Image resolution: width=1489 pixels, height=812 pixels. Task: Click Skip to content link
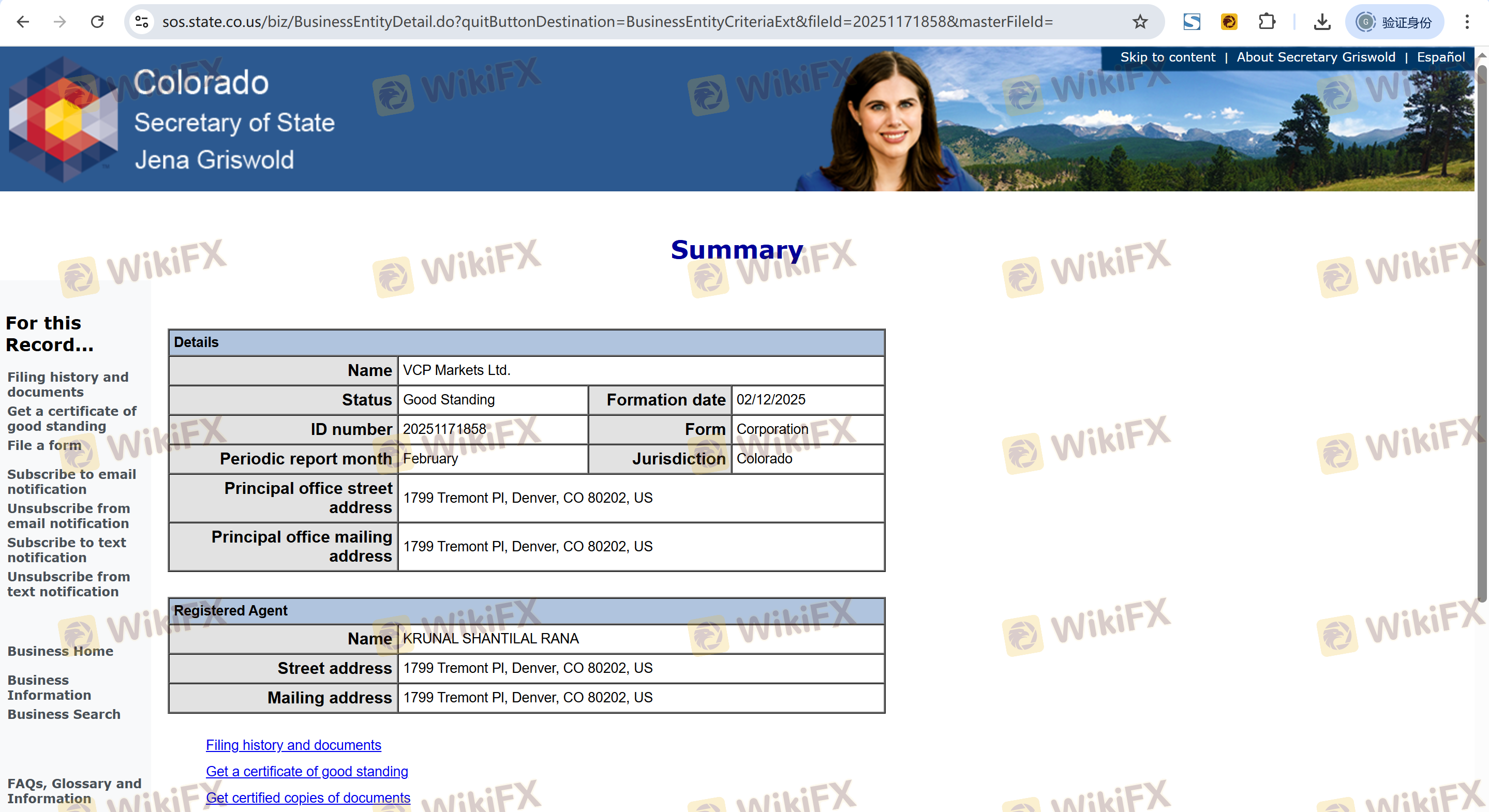[1168, 57]
